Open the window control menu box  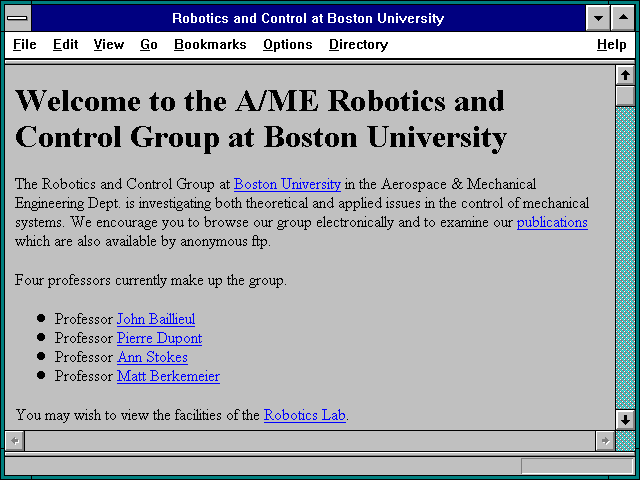(x=18, y=18)
